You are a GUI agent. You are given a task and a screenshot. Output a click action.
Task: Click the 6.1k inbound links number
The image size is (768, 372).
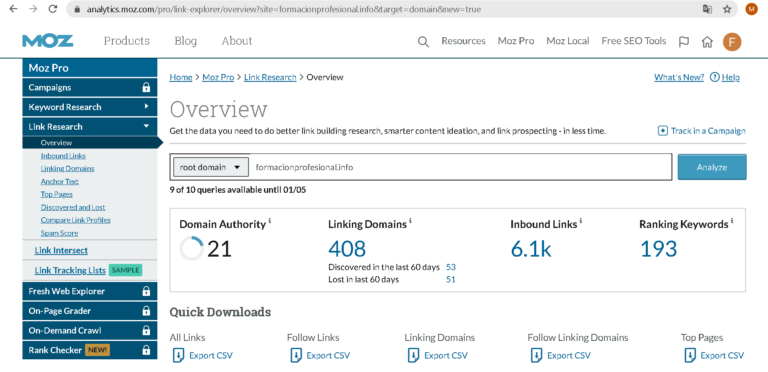[x=531, y=249]
